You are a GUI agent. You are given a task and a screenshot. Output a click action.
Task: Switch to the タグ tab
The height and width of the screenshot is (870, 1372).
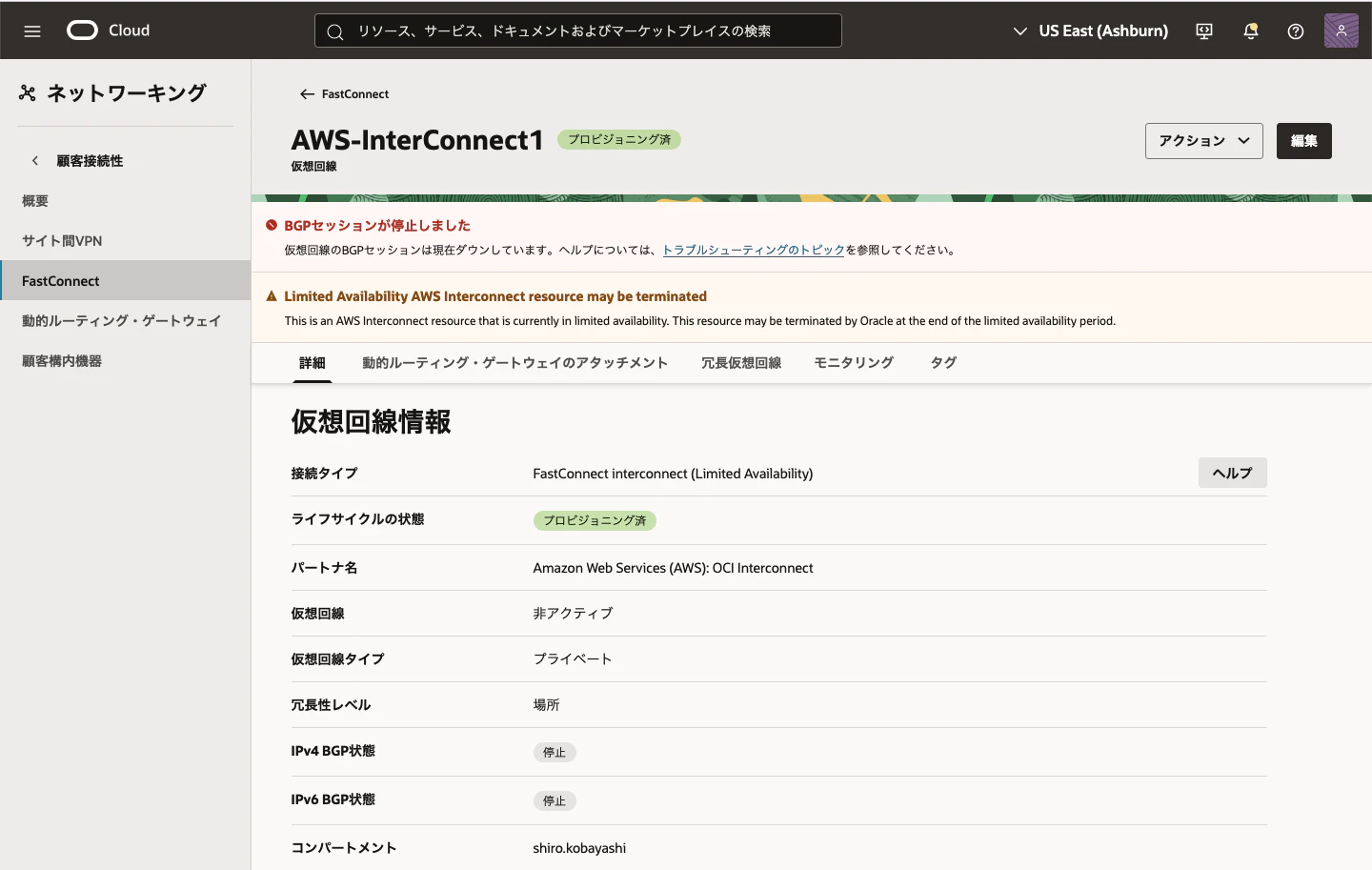click(943, 363)
